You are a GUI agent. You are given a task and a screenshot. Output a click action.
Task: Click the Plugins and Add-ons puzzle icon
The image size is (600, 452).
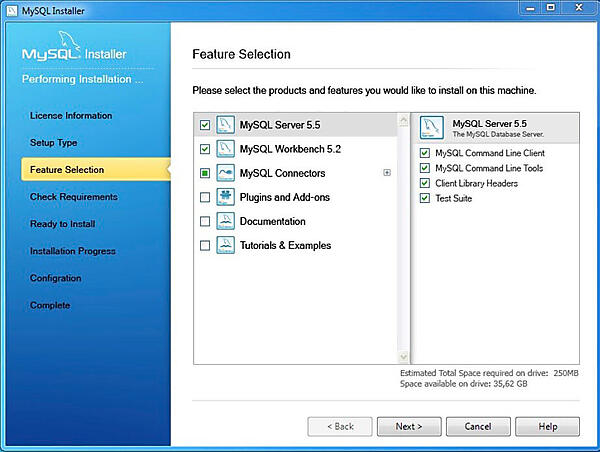point(225,197)
